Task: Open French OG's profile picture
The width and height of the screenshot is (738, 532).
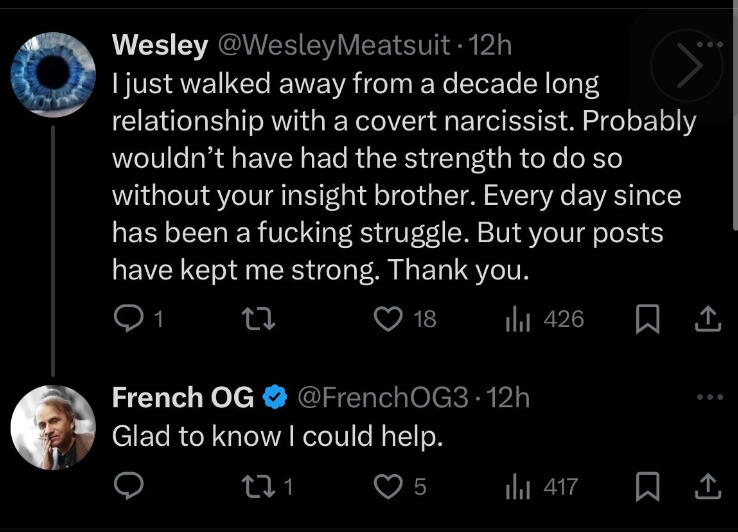Action: (x=52, y=427)
